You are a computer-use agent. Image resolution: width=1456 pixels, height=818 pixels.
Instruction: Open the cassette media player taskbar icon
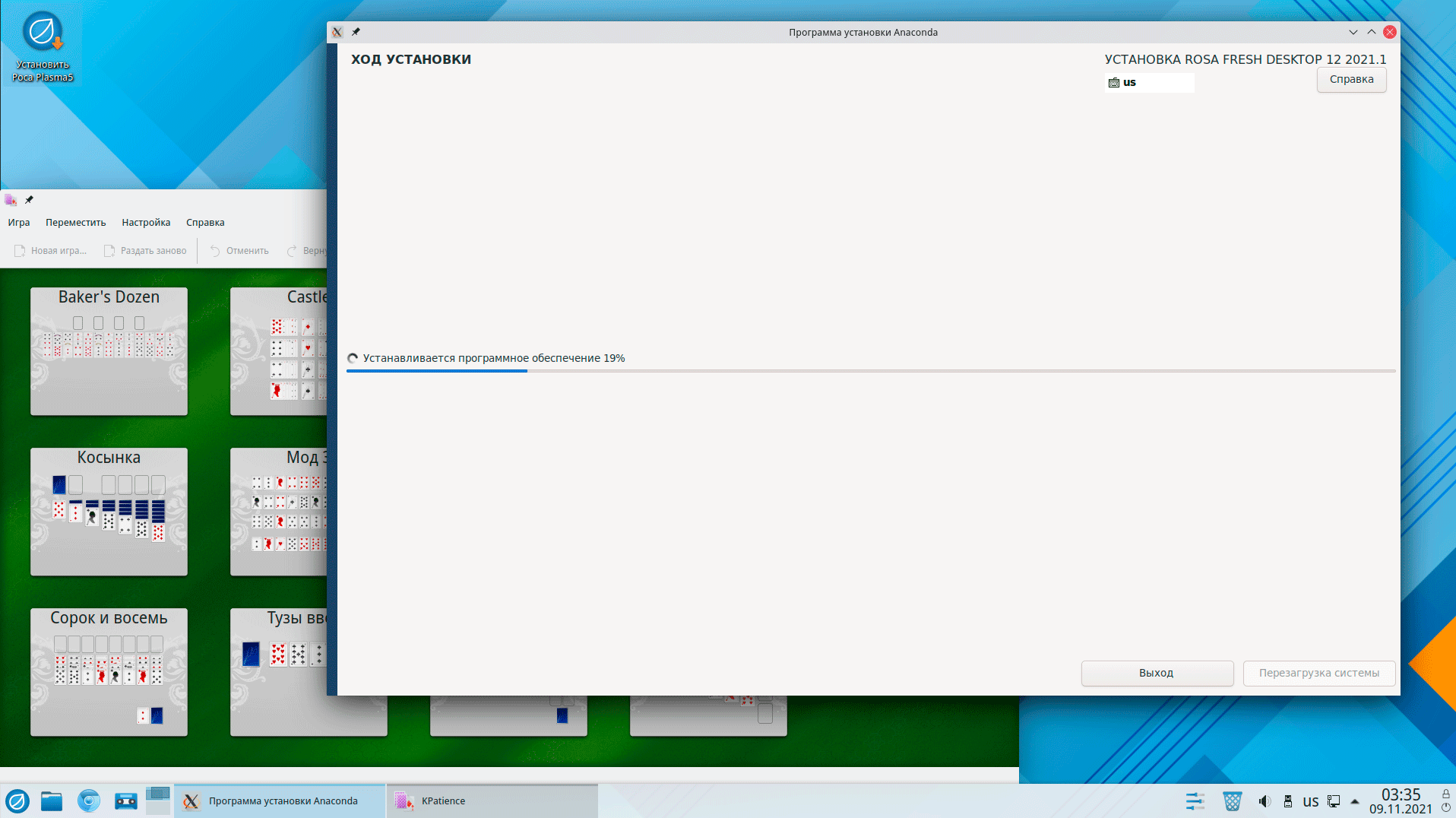point(125,801)
